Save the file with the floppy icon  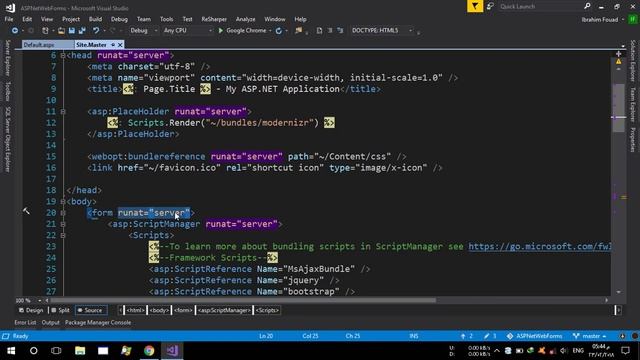(72, 31)
